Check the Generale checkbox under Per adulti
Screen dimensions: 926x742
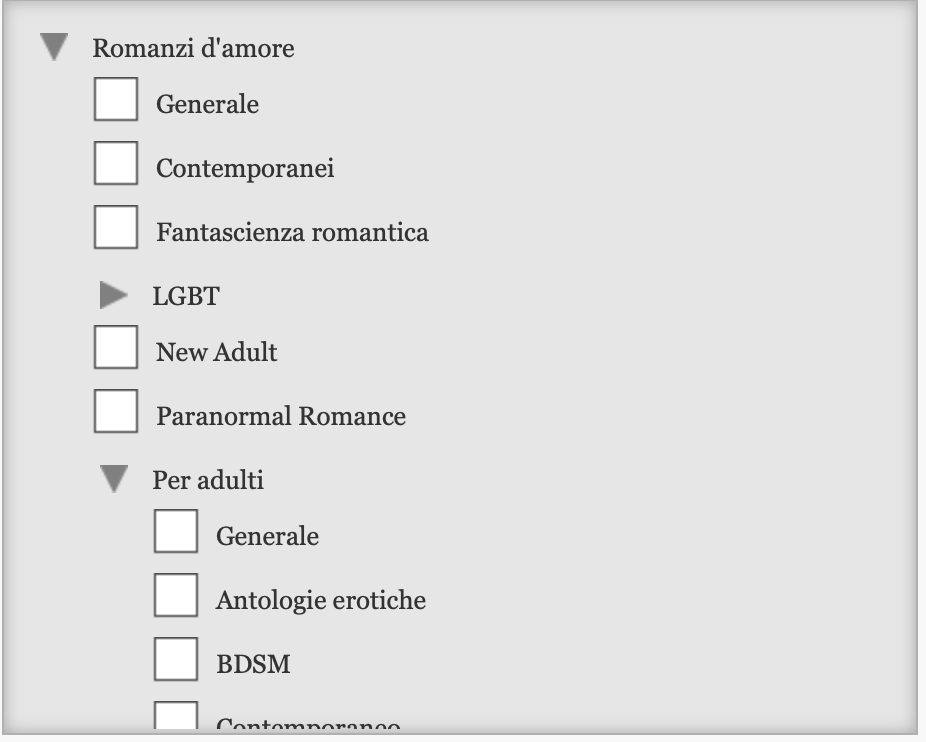pos(177,532)
